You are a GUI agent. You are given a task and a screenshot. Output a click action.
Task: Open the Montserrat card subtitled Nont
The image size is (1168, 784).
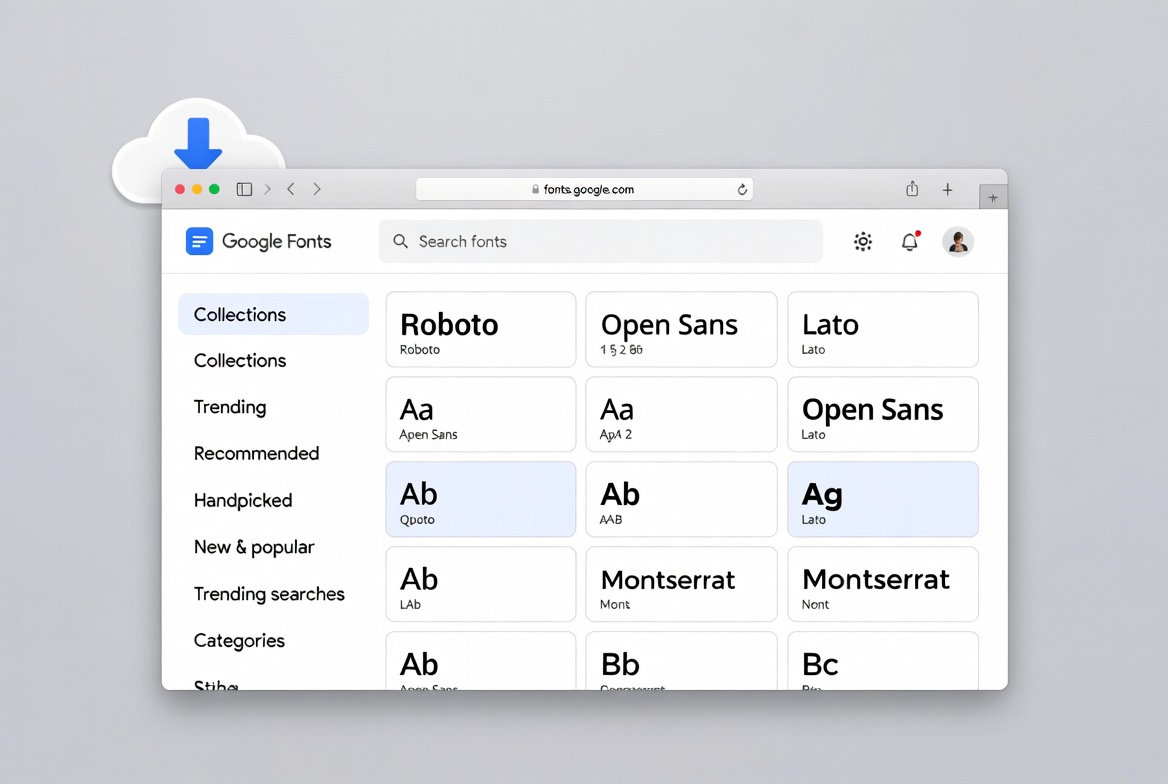click(883, 584)
